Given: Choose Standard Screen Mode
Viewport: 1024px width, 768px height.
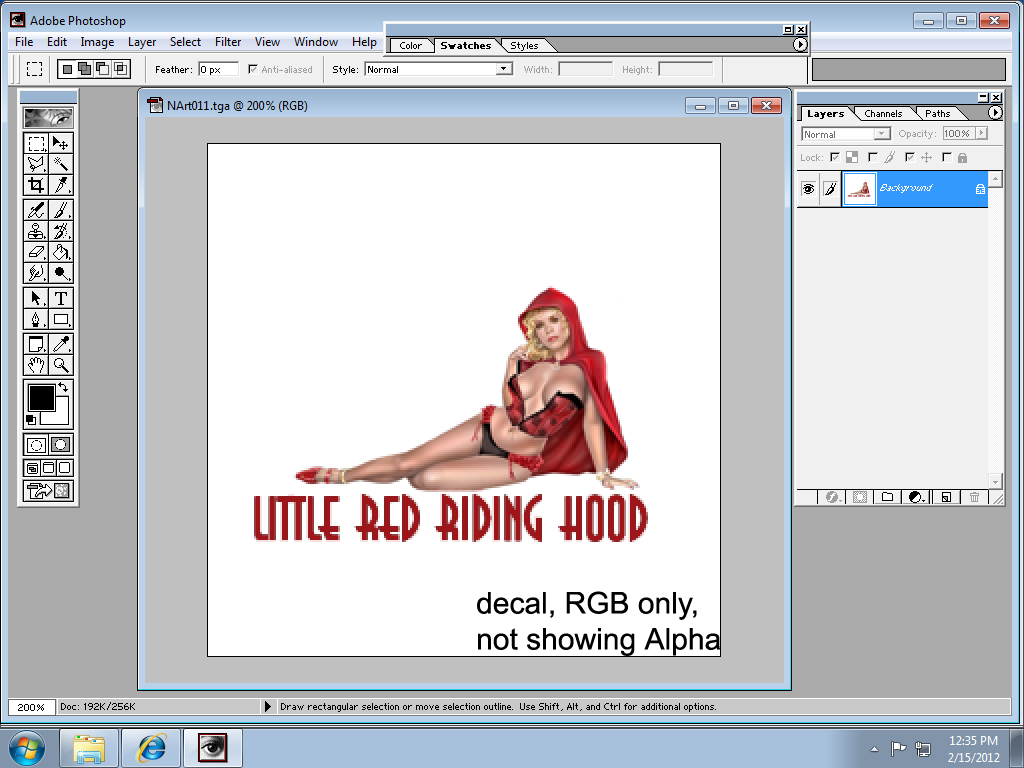Looking at the screenshot, I should (x=32, y=468).
